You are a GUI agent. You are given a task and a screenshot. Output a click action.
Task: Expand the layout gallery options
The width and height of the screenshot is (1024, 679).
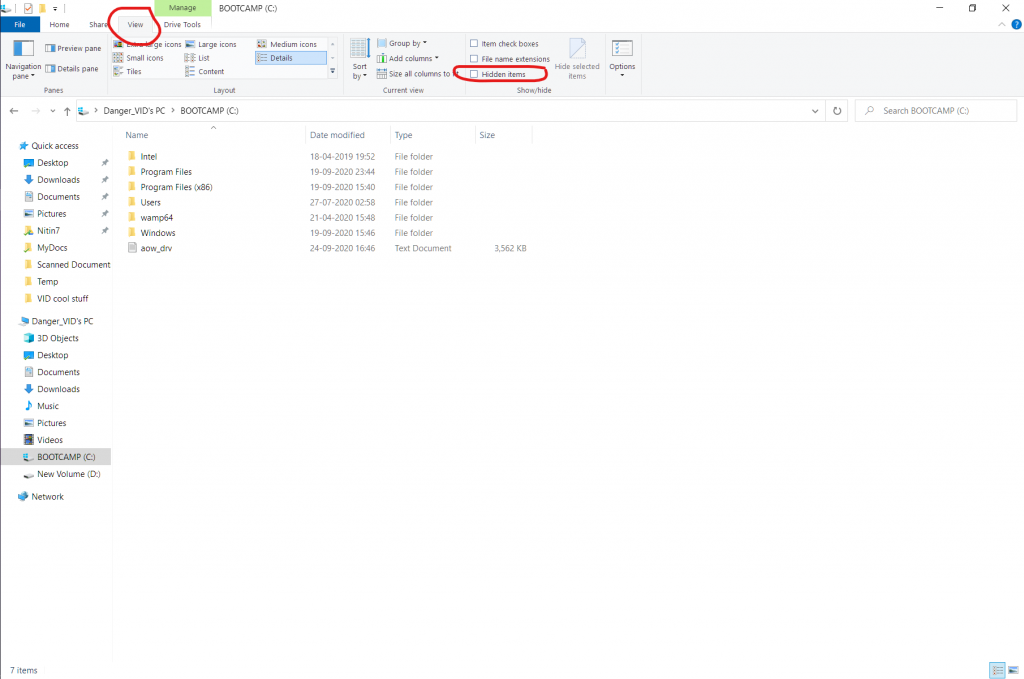(332, 71)
